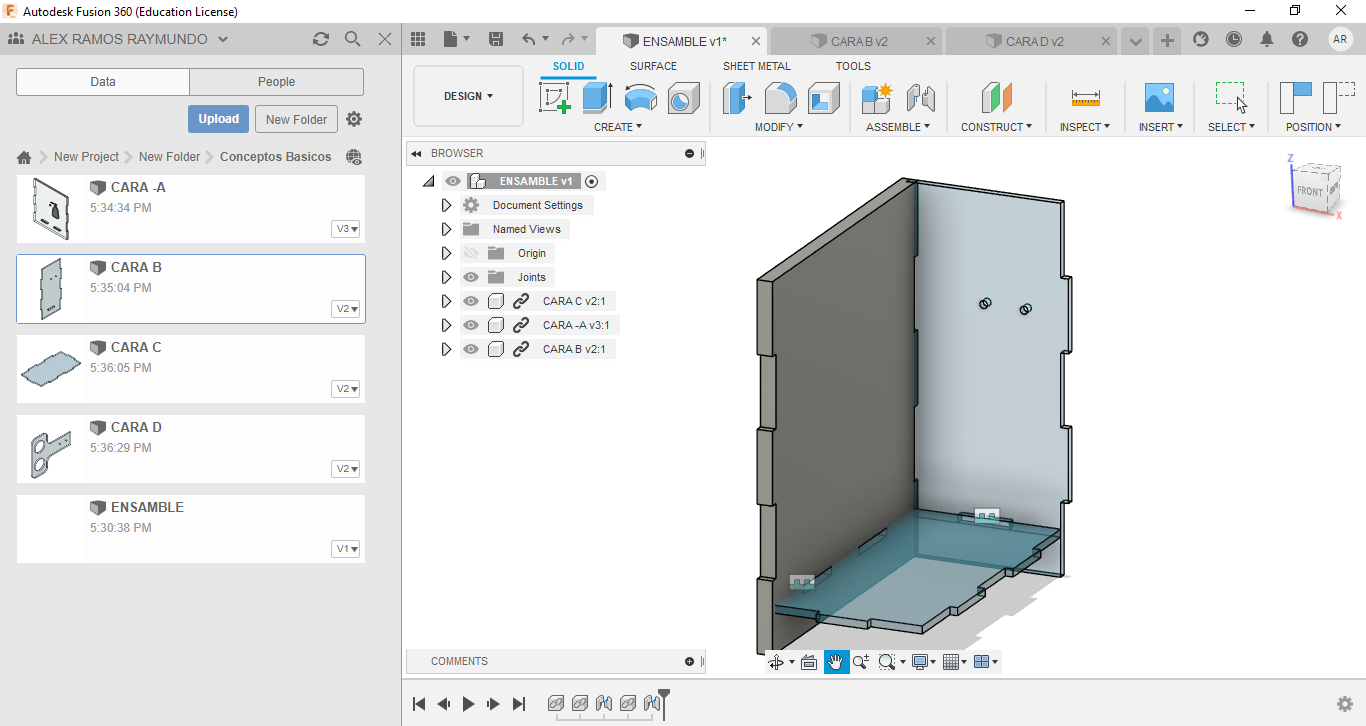
Task: Open the Show Data Panel grid icon
Action: (x=418, y=39)
